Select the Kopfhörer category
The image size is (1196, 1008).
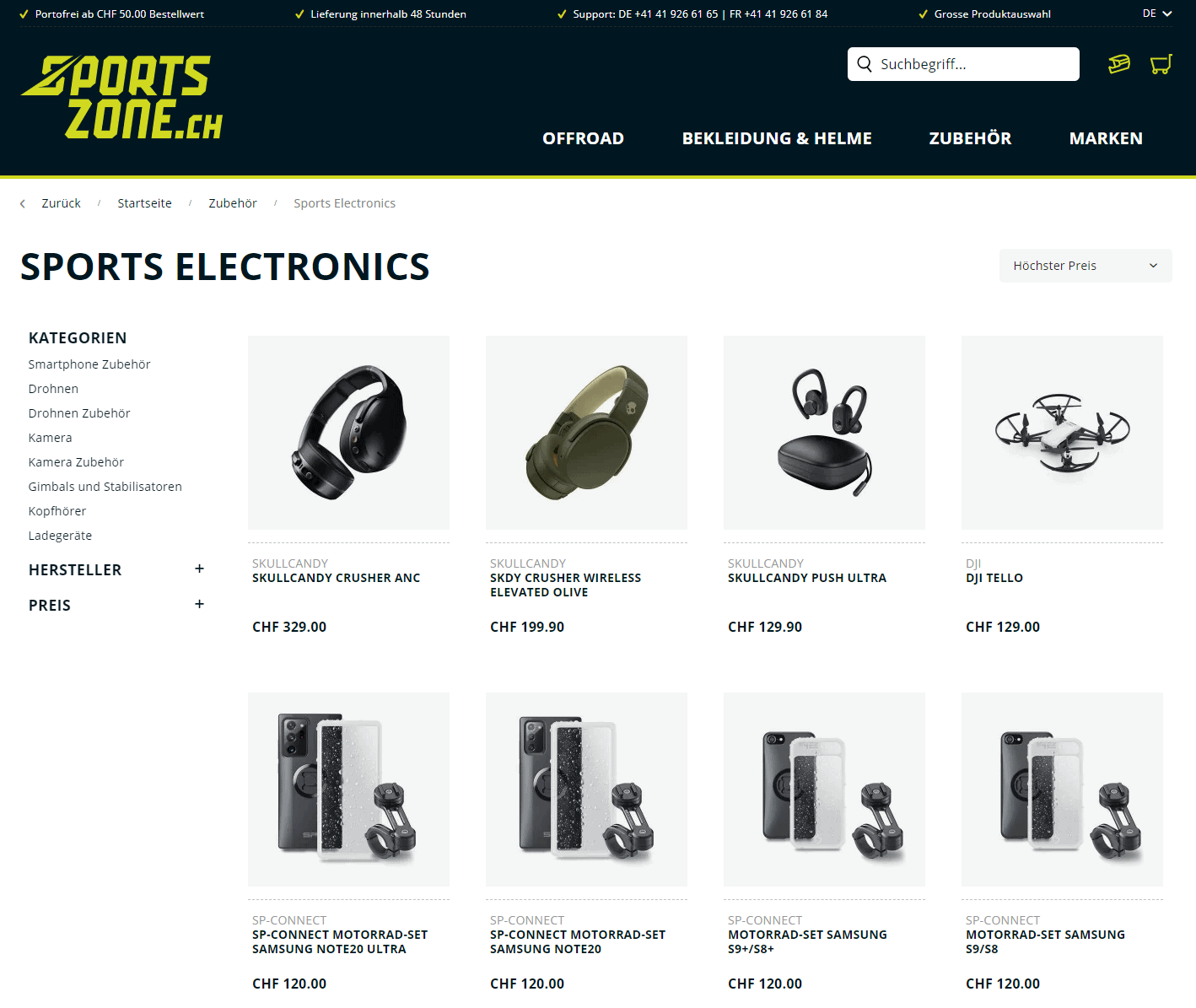(x=57, y=511)
